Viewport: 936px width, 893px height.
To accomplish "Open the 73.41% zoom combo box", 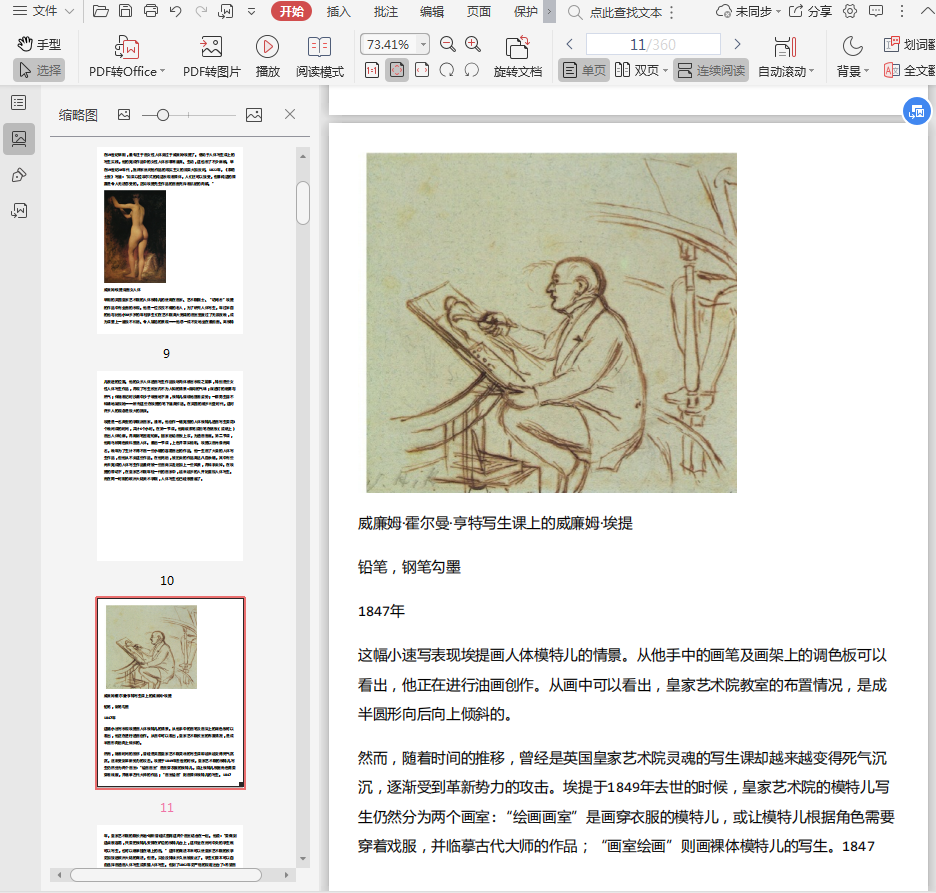I will [395, 44].
